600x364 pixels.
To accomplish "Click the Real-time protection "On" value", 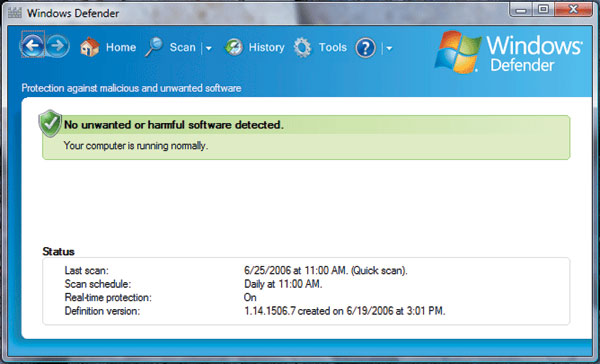I will coord(250,297).
